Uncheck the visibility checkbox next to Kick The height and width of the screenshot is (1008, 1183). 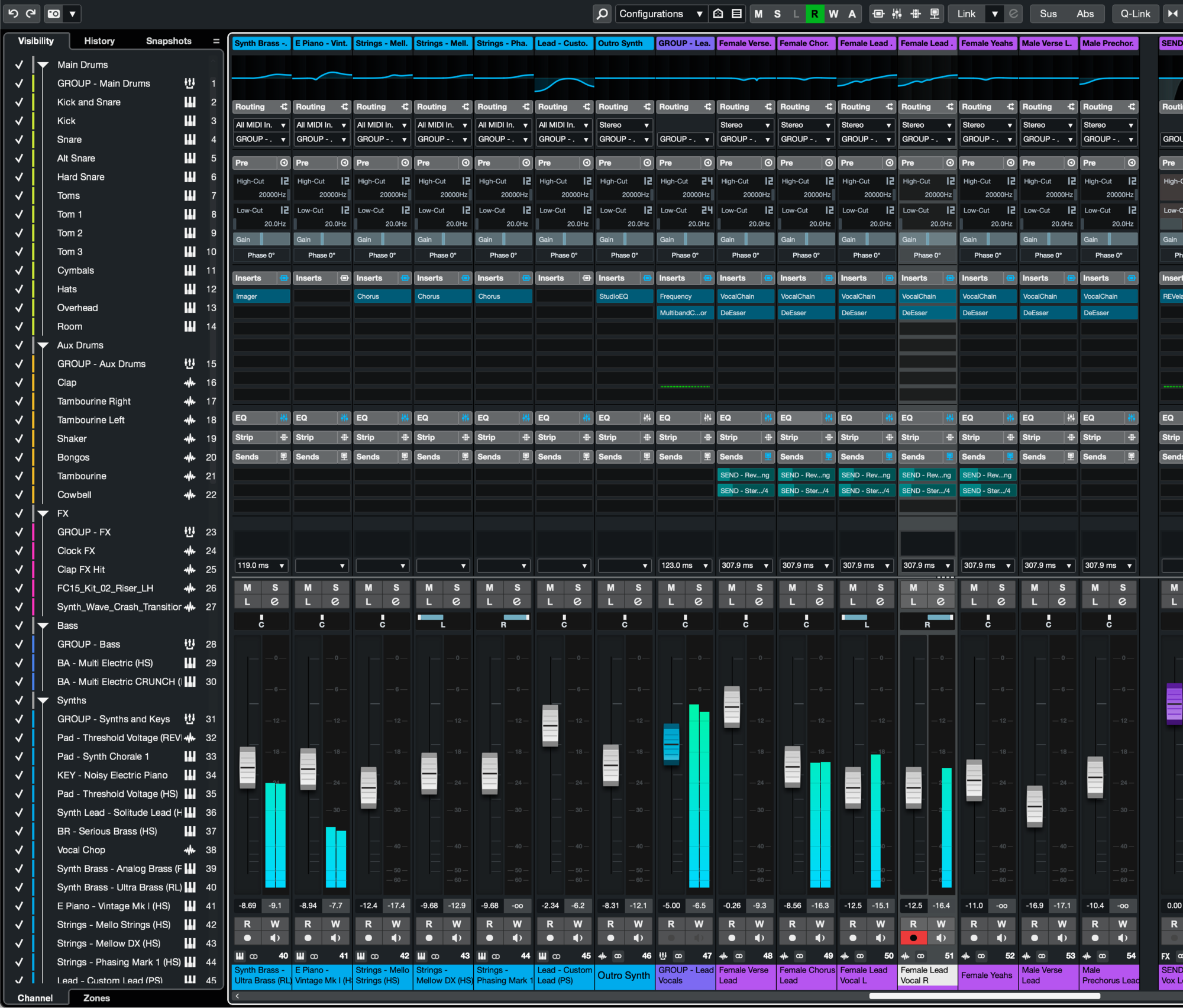[18, 121]
